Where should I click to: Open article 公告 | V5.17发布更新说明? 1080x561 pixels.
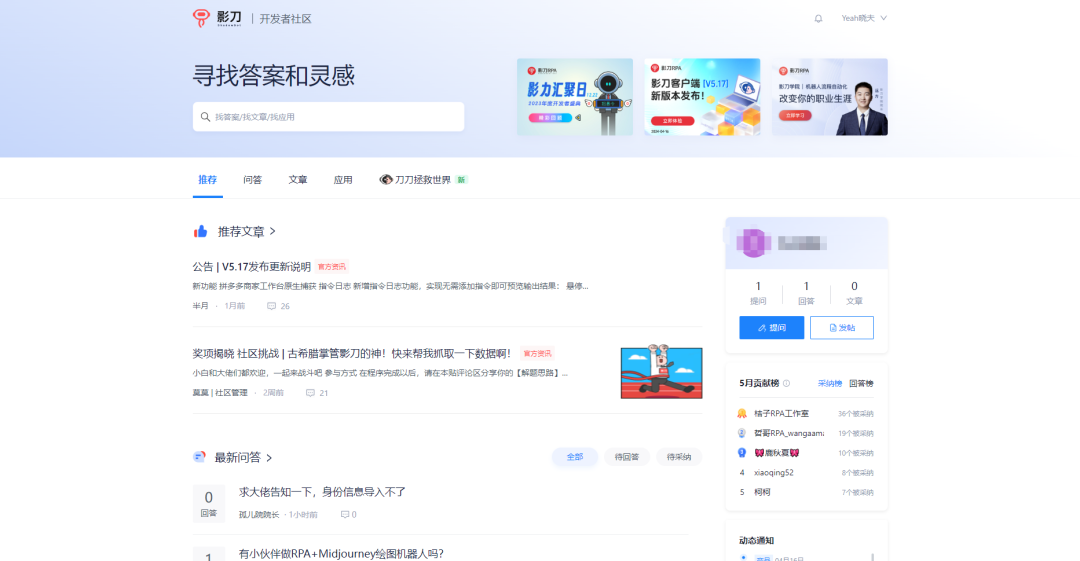coord(251,267)
